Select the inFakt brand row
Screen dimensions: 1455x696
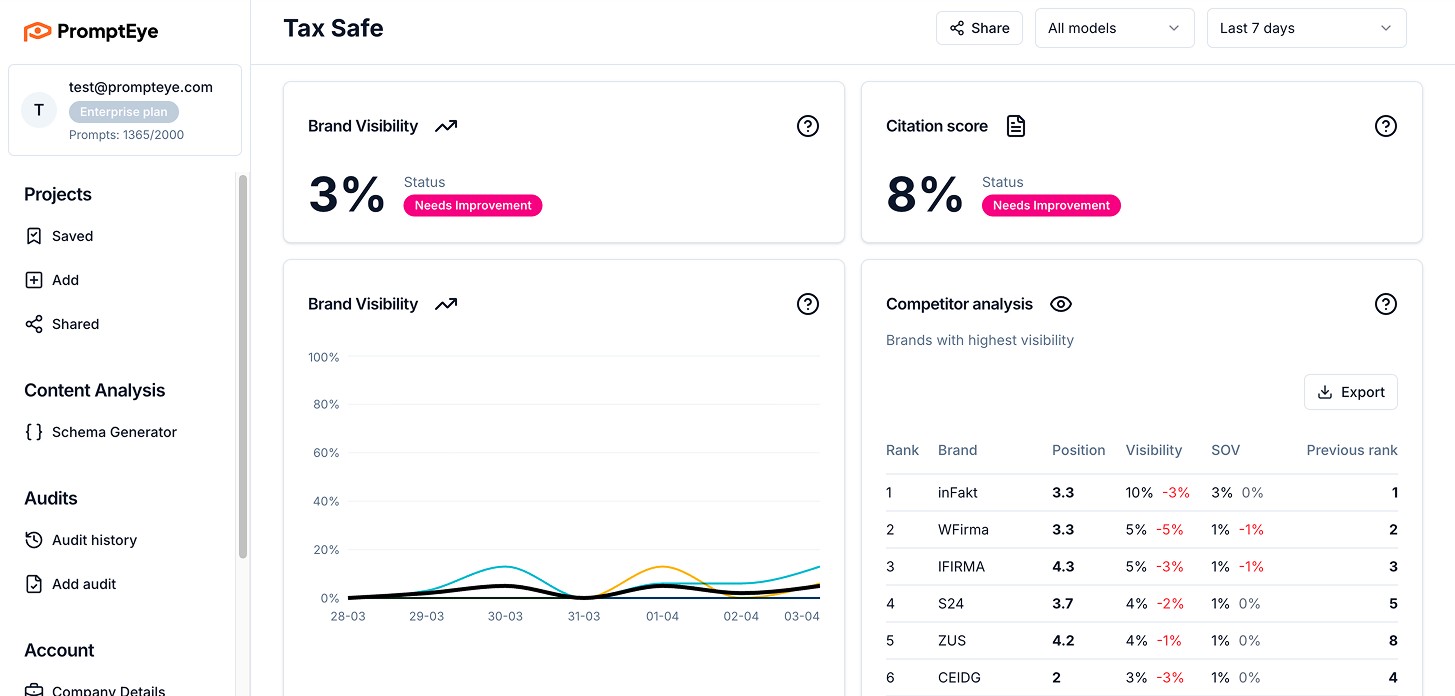[1142, 492]
